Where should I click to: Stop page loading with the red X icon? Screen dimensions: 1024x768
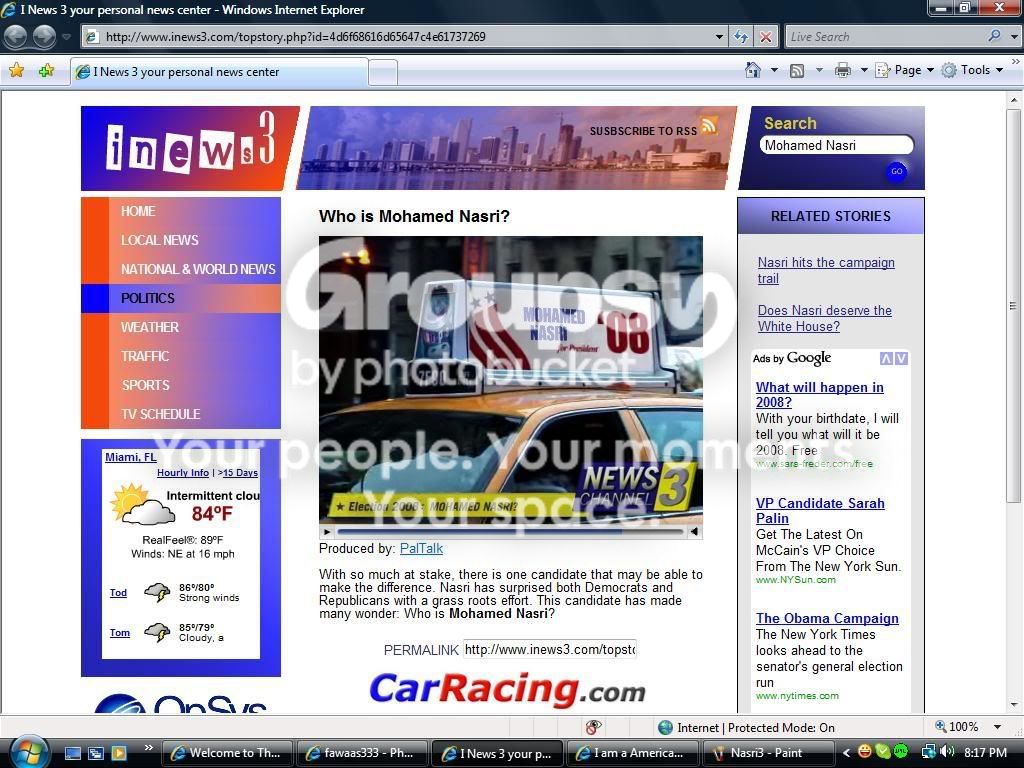(x=765, y=37)
